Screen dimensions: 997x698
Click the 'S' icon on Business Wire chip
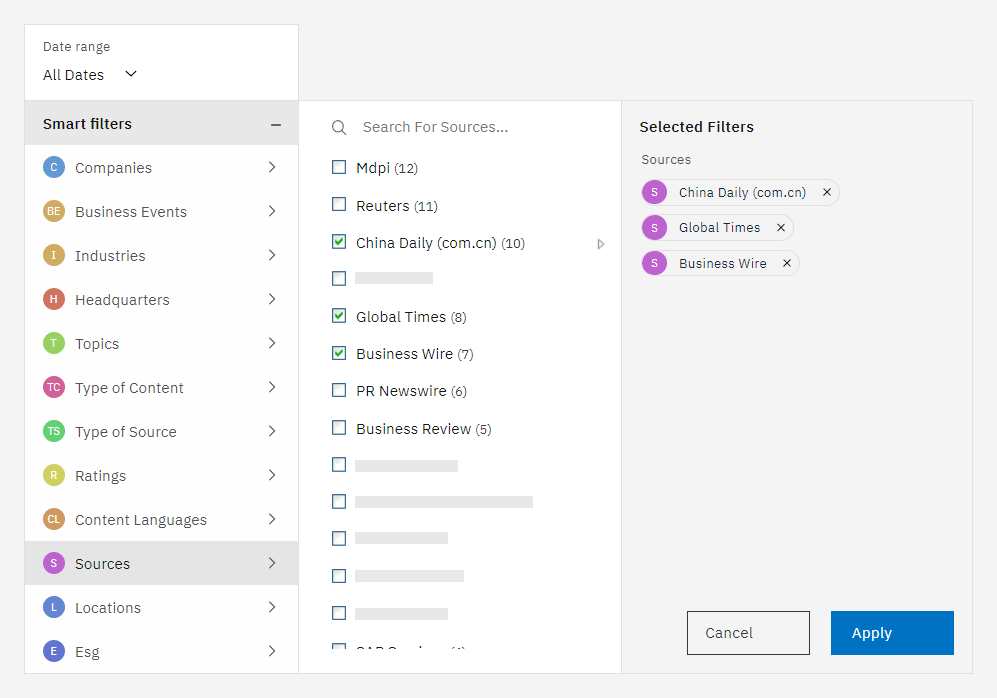click(x=654, y=263)
